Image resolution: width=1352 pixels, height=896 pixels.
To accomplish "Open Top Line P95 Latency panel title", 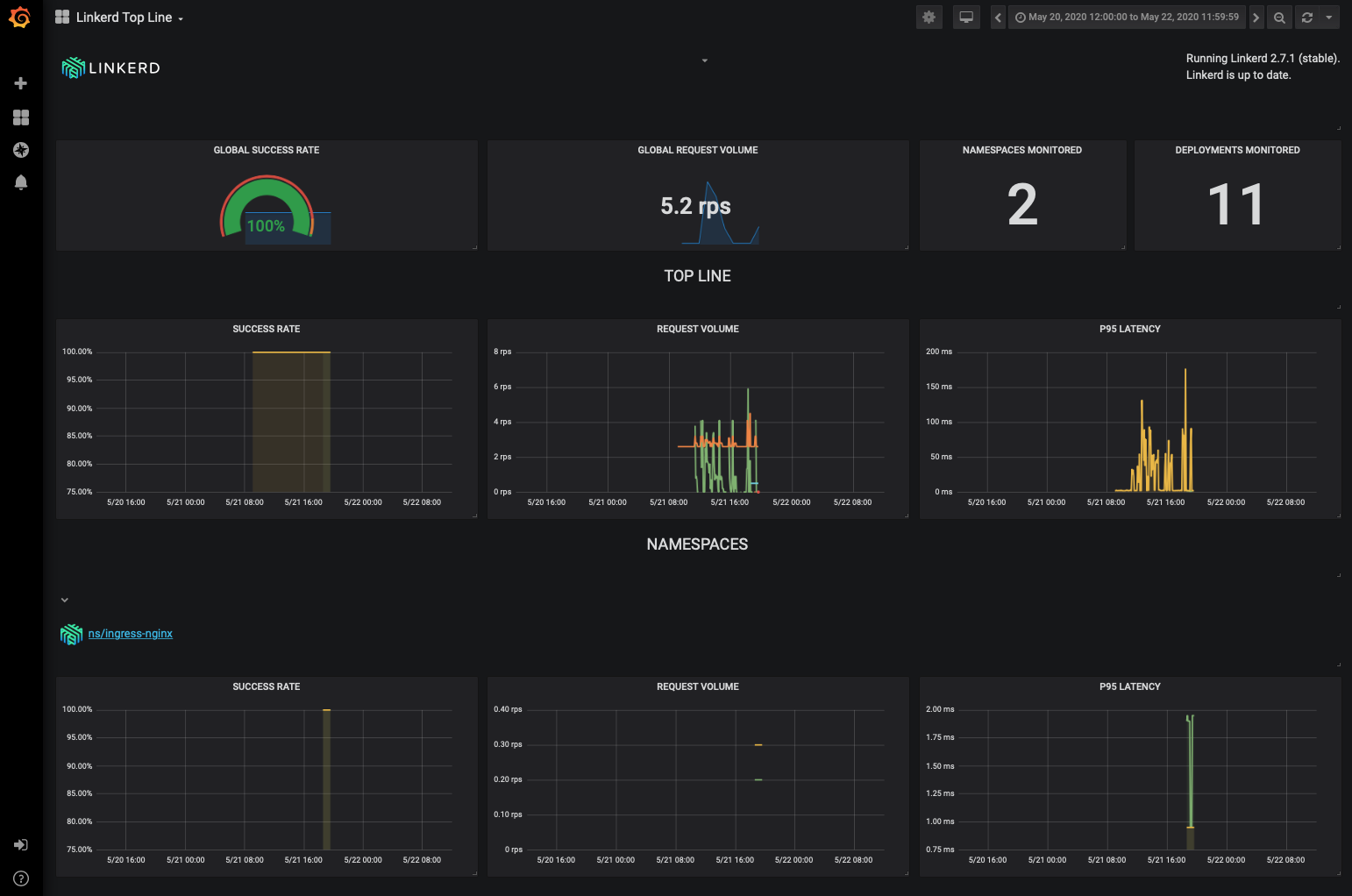I will coord(1130,329).
